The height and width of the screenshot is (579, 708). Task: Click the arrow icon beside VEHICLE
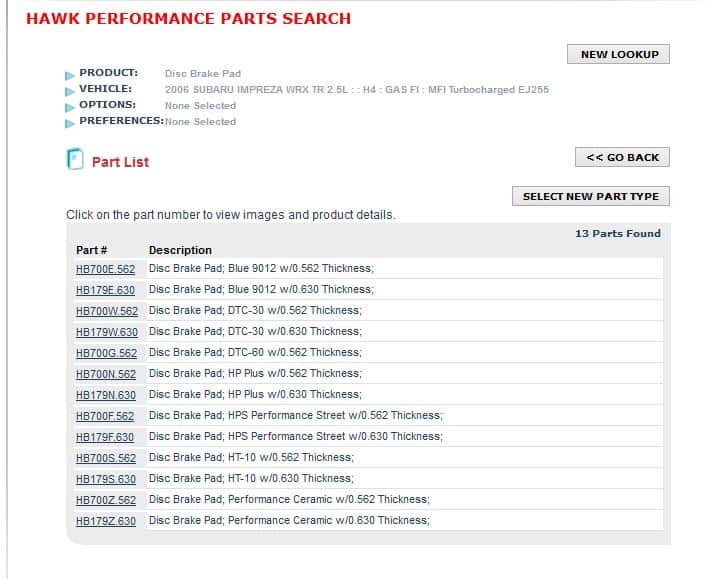70,92
